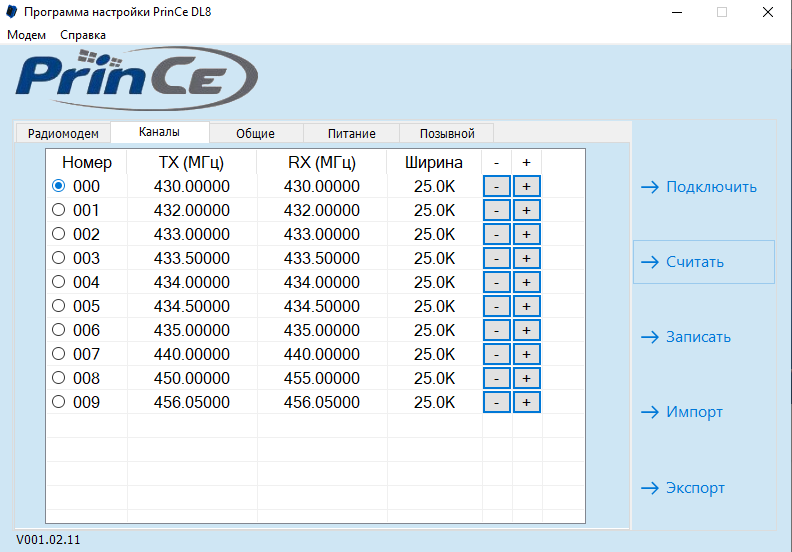Switch to the Каналы tab
The image size is (792, 552).
pyautogui.click(x=159, y=132)
